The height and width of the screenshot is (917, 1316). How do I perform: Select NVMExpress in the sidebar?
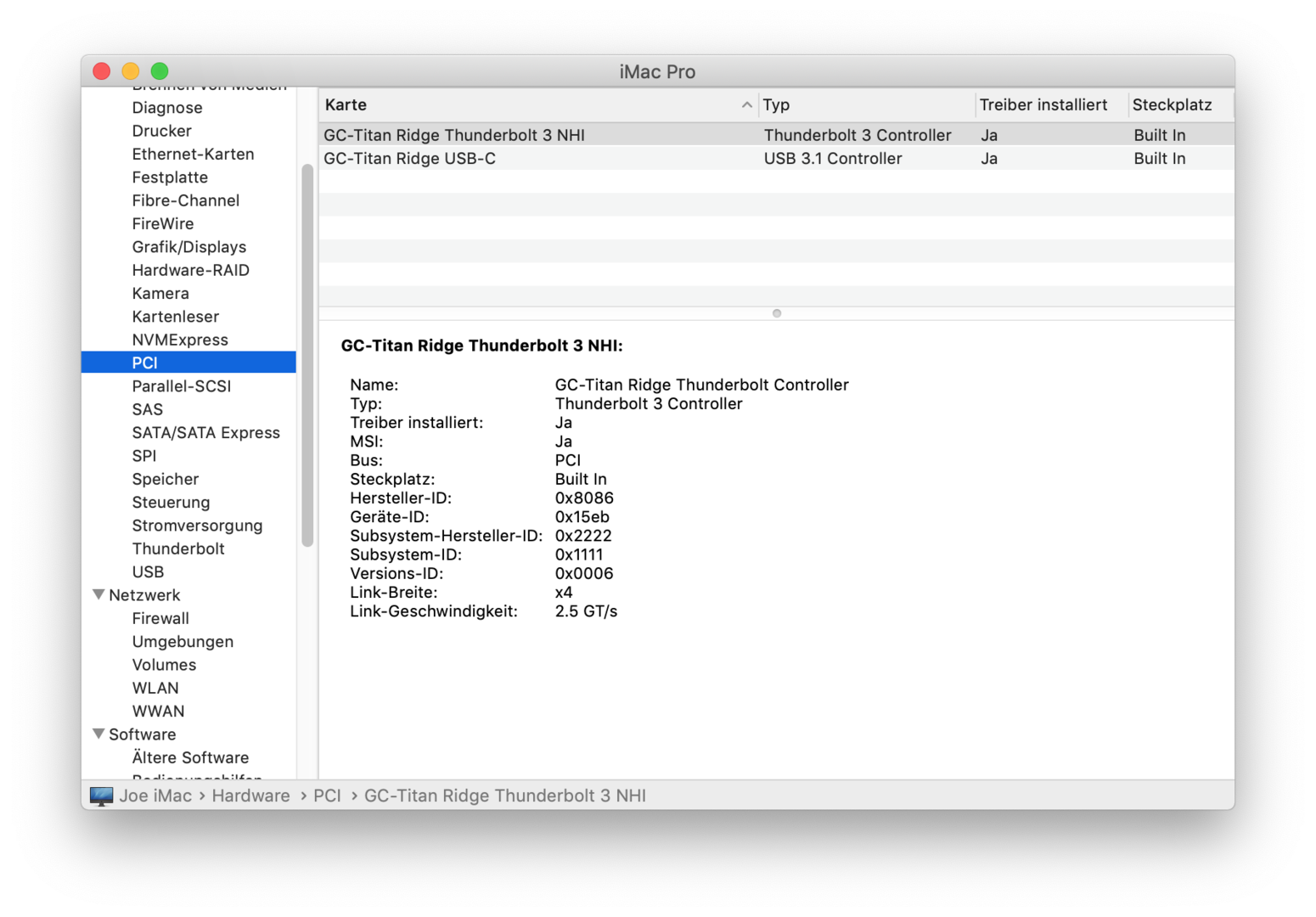click(x=180, y=340)
